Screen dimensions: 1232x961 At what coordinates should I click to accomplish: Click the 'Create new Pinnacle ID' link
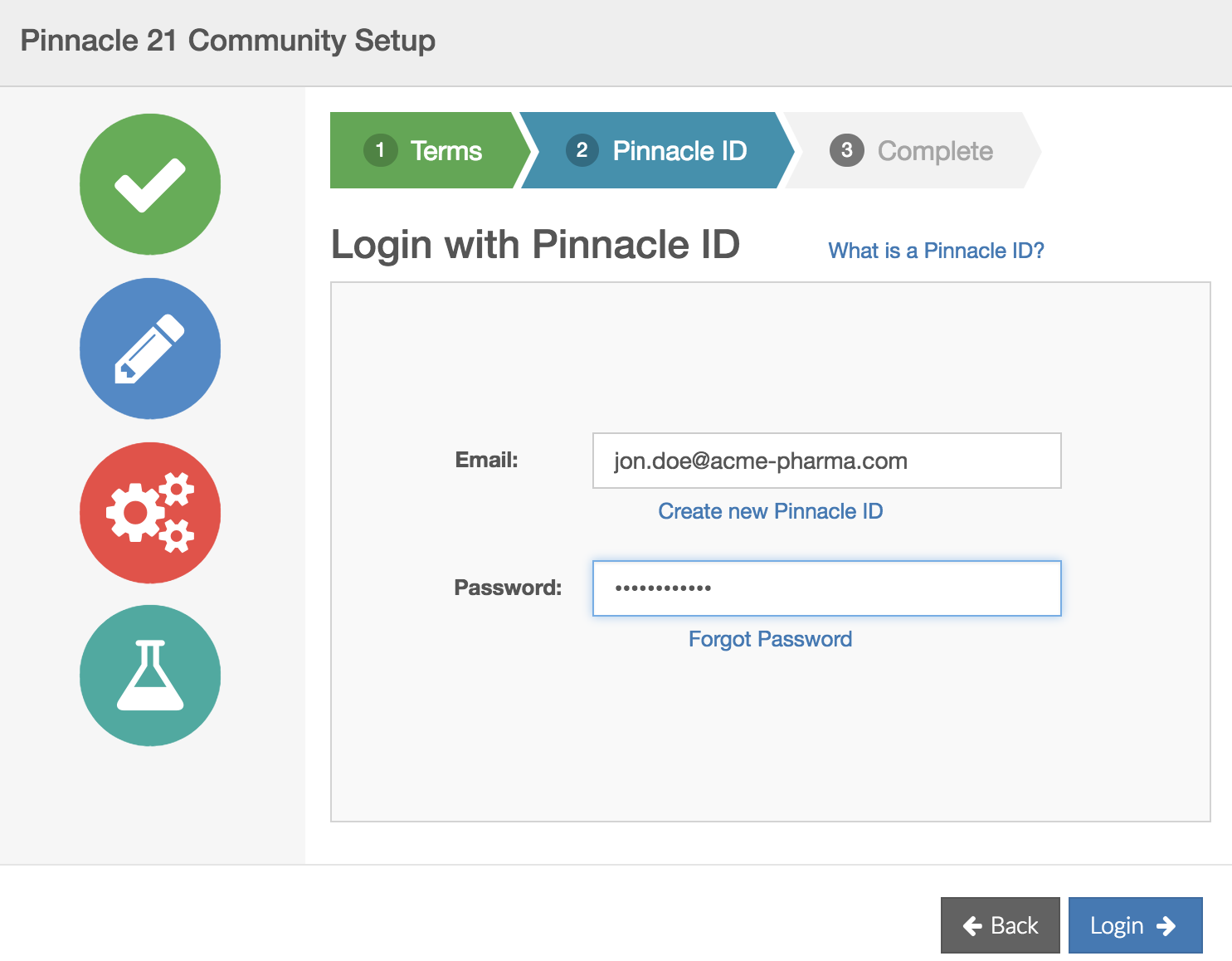[x=770, y=511]
